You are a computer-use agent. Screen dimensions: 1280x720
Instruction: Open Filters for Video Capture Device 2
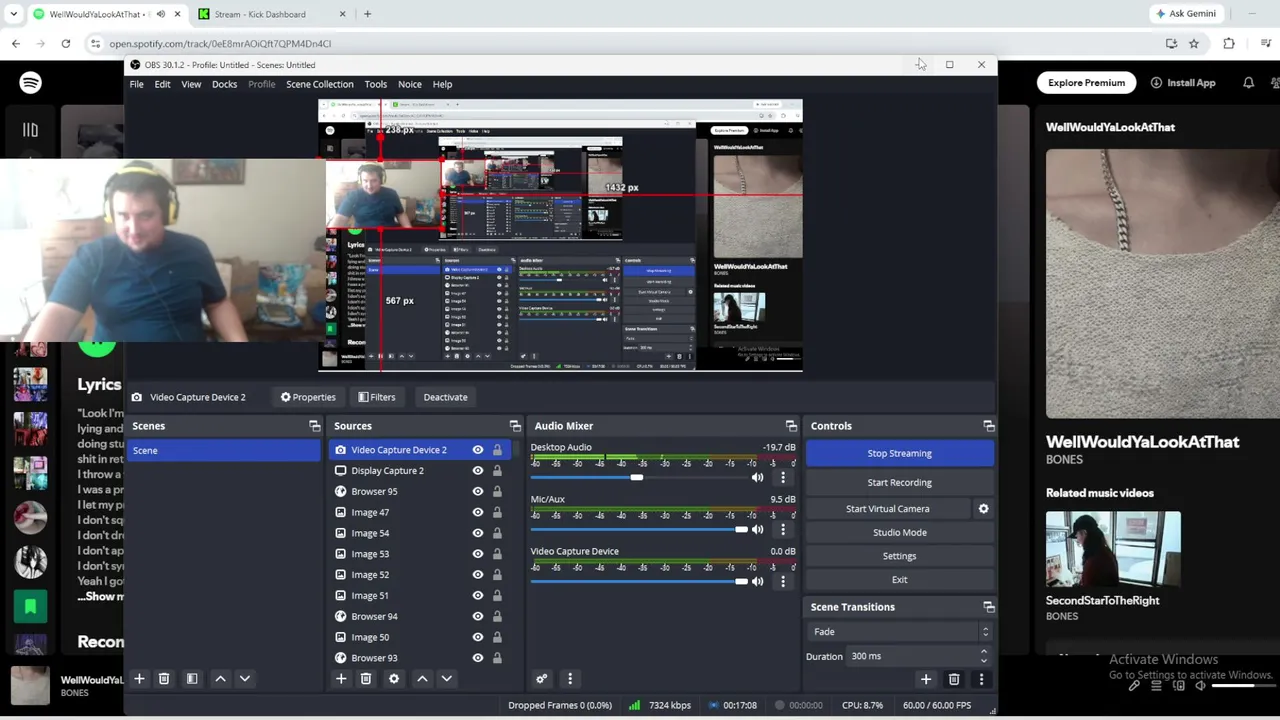(x=377, y=397)
